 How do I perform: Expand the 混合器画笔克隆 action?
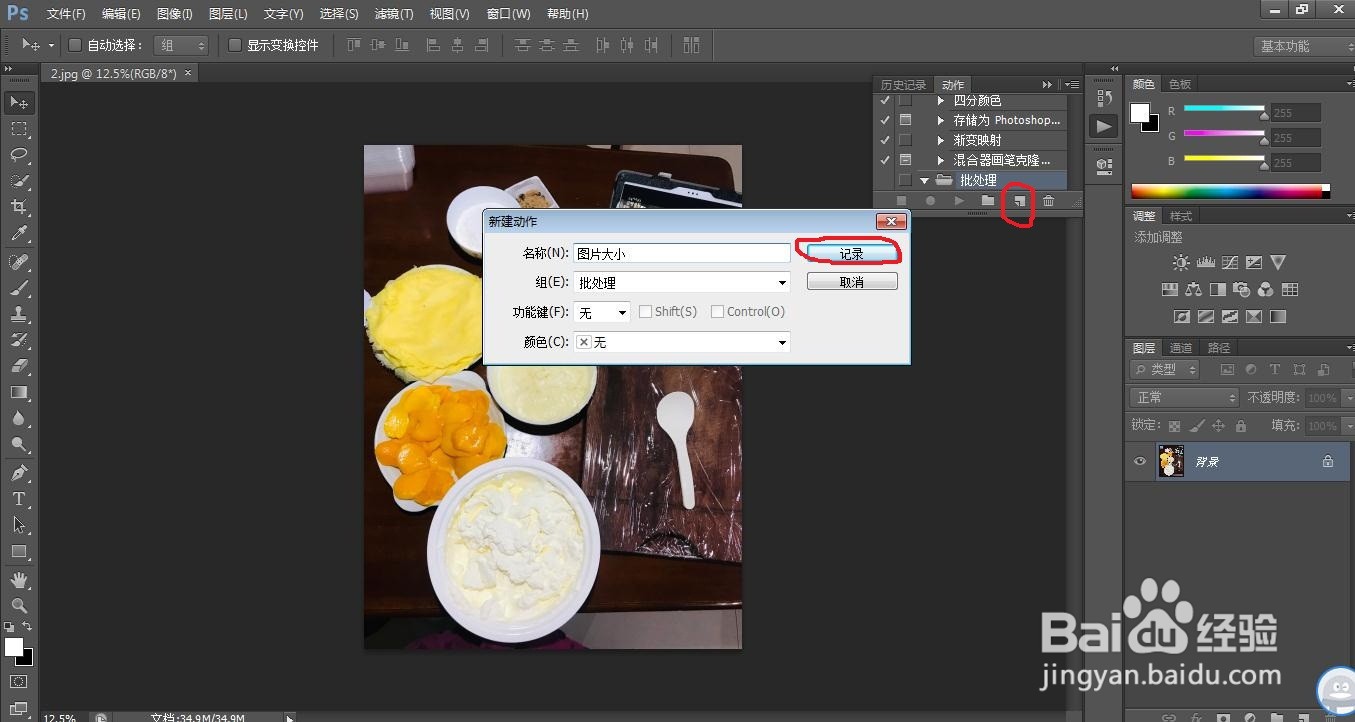click(941, 161)
